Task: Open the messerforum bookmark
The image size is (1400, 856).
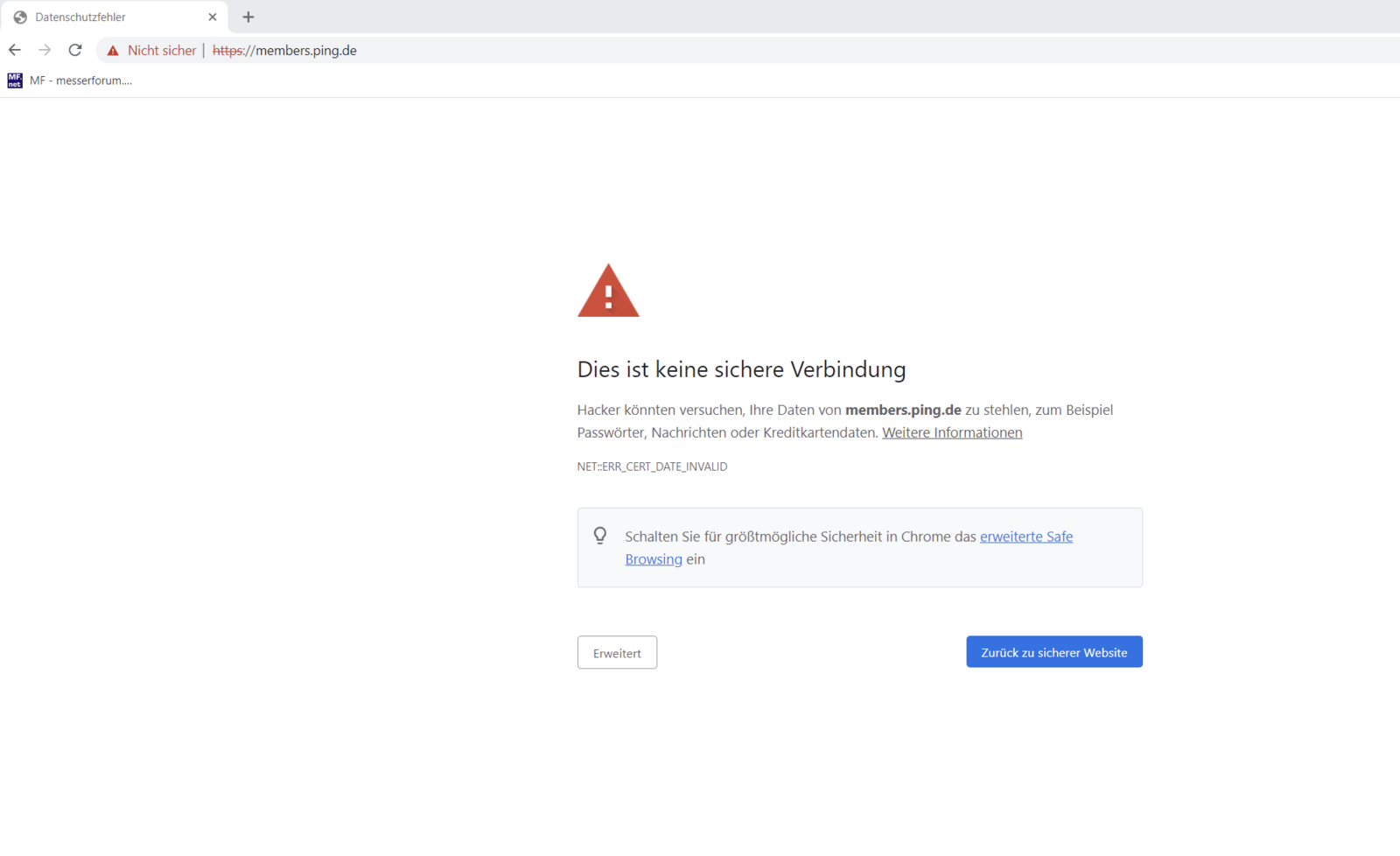Action: (70, 81)
